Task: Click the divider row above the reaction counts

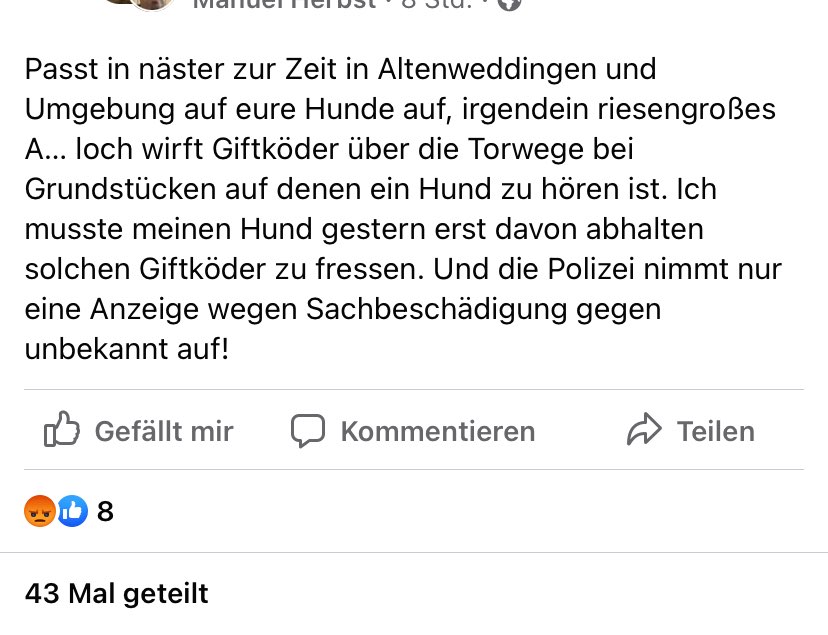Action: click(414, 470)
